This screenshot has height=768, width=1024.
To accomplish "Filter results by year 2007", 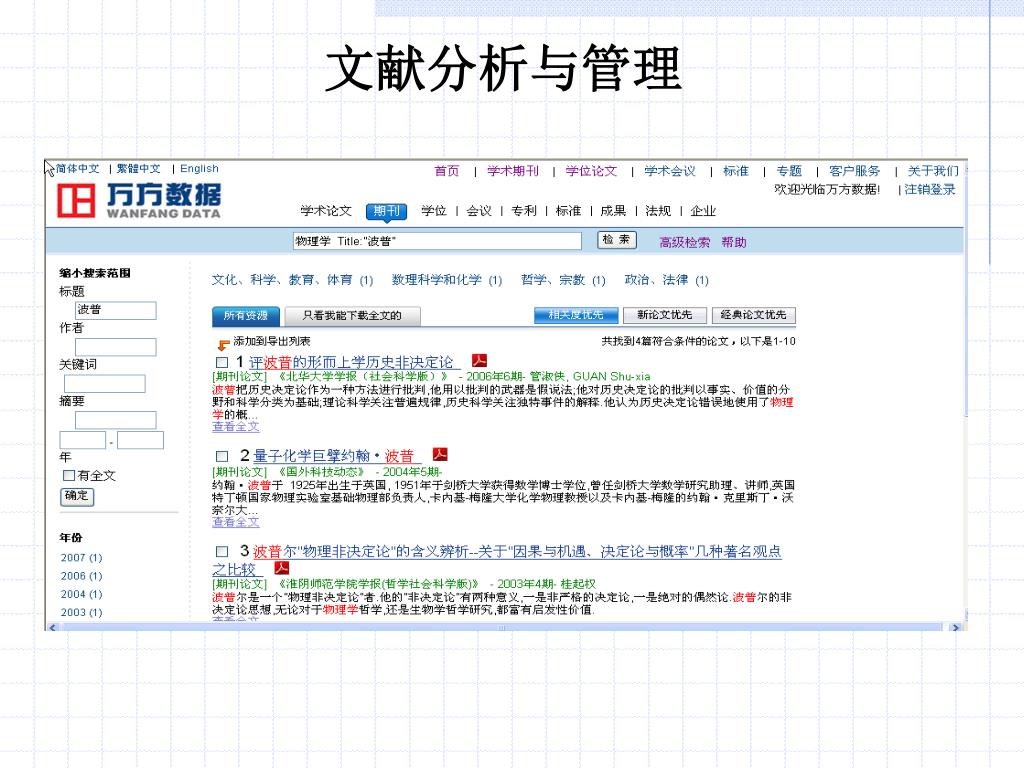I will 82,558.
